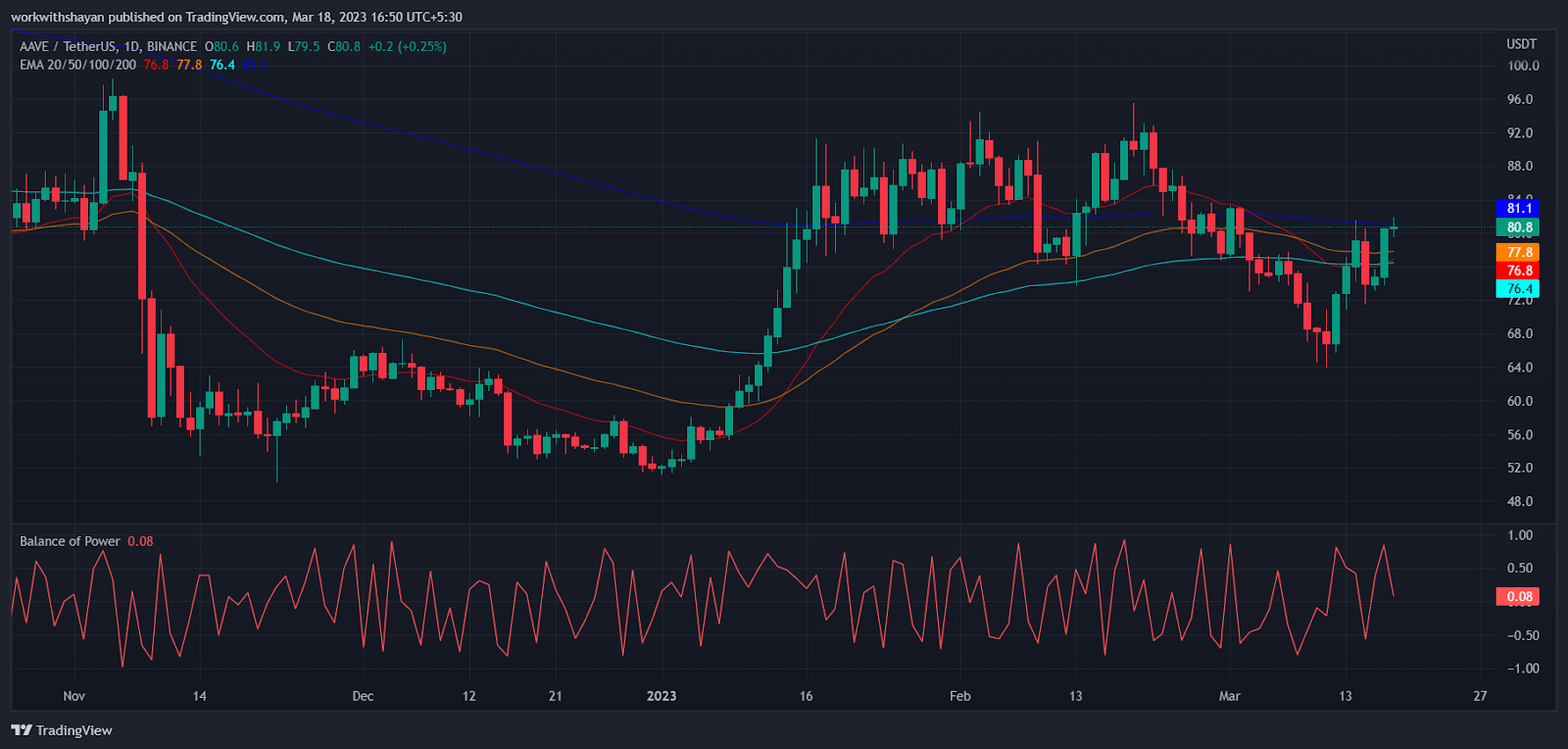Screen dimensions: 1568x749
Task: Click the low price L79.5 in legend
Action: [x=304, y=46]
